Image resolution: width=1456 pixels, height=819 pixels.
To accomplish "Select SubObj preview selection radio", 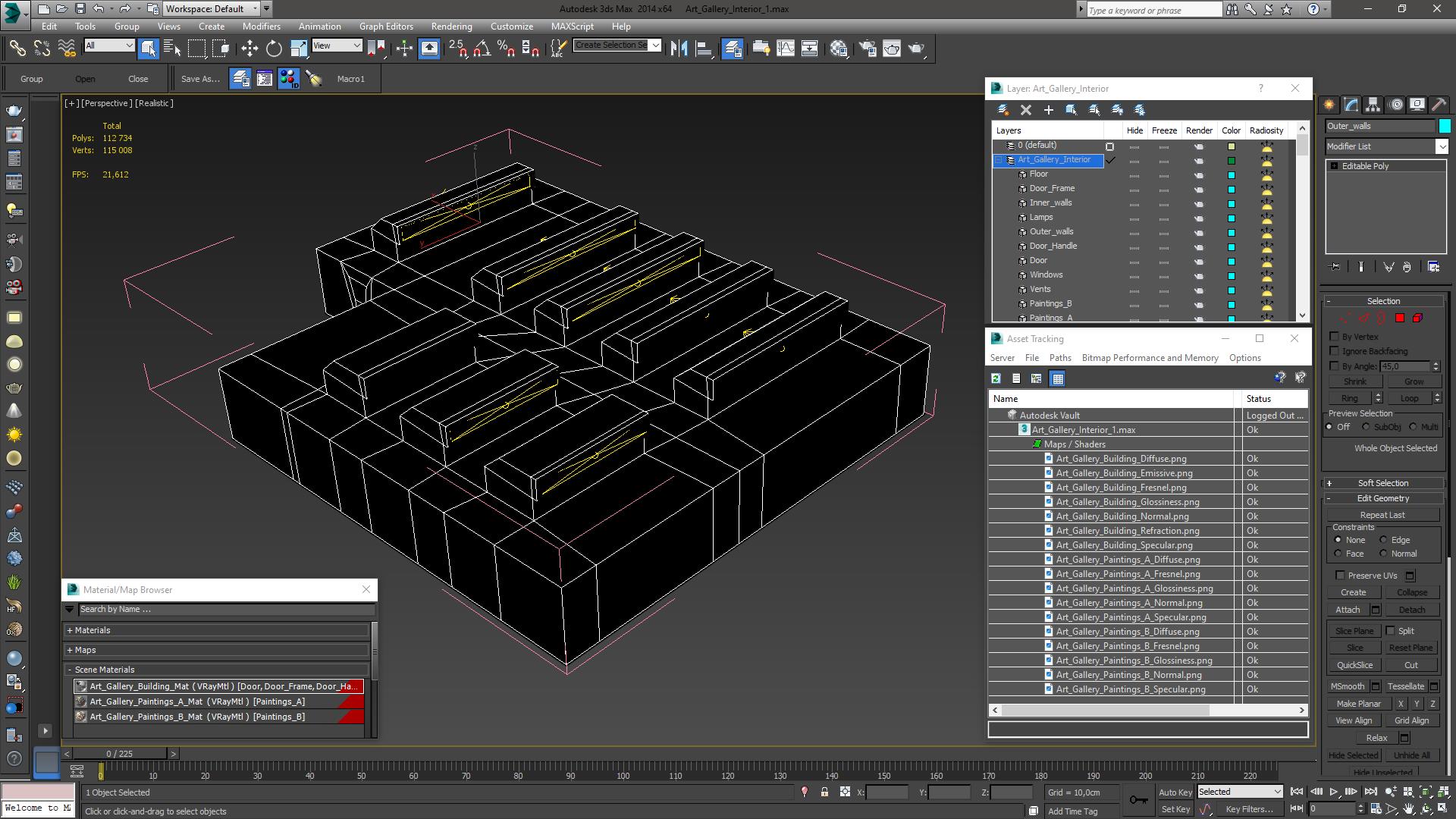I will pyautogui.click(x=1366, y=427).
